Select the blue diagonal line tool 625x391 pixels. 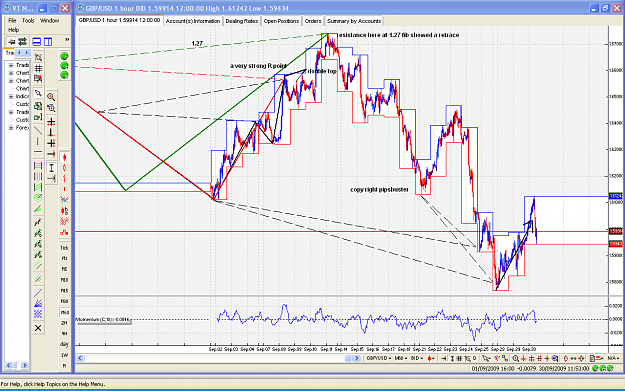38,293
